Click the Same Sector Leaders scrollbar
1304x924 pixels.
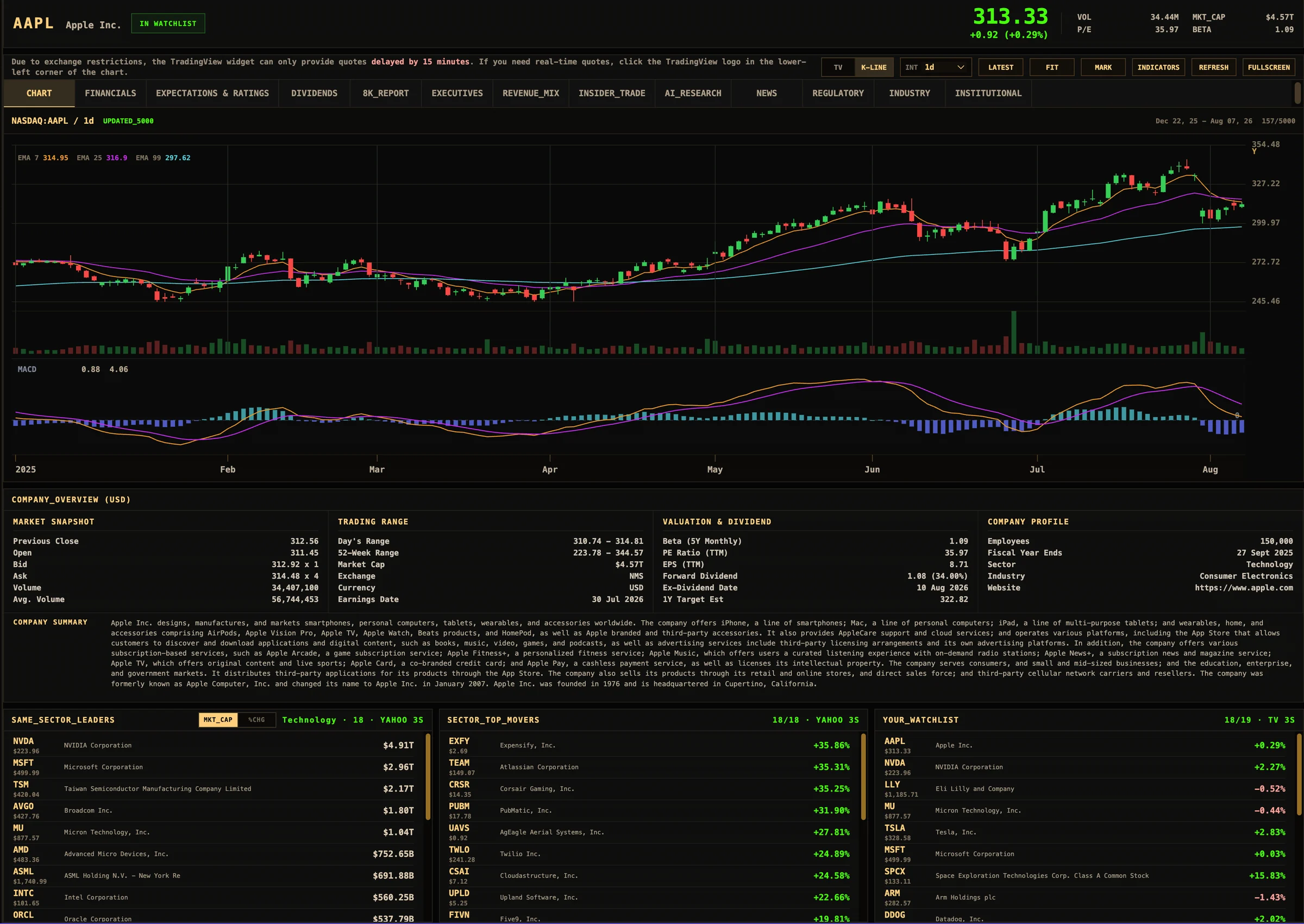coord(428,777)
